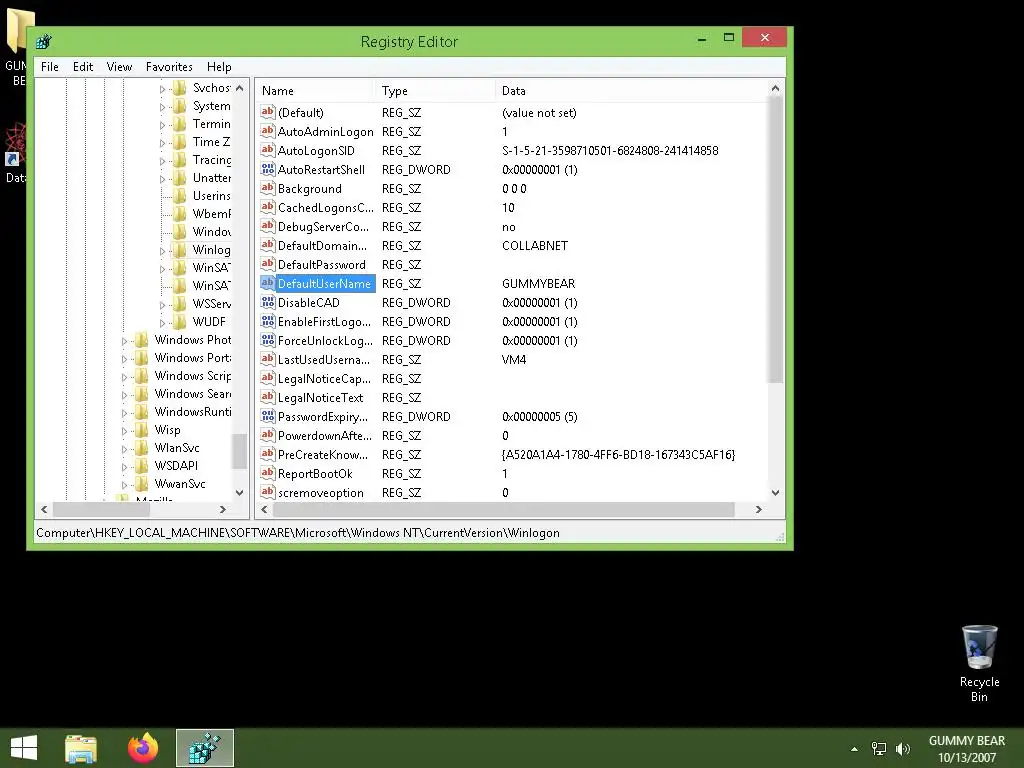Expand the Svchost key in the tree

click(x=163, y=89)
